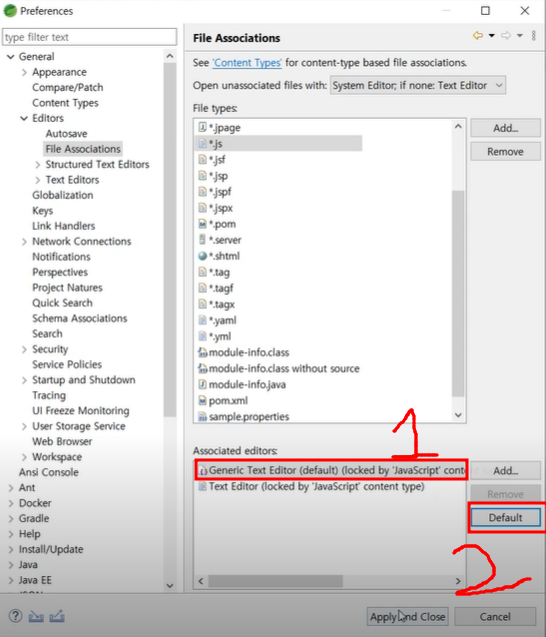This screenshot has height=637, width=546.
Task: Select UI Freeze Monitoring tree item
Action: 81,411
